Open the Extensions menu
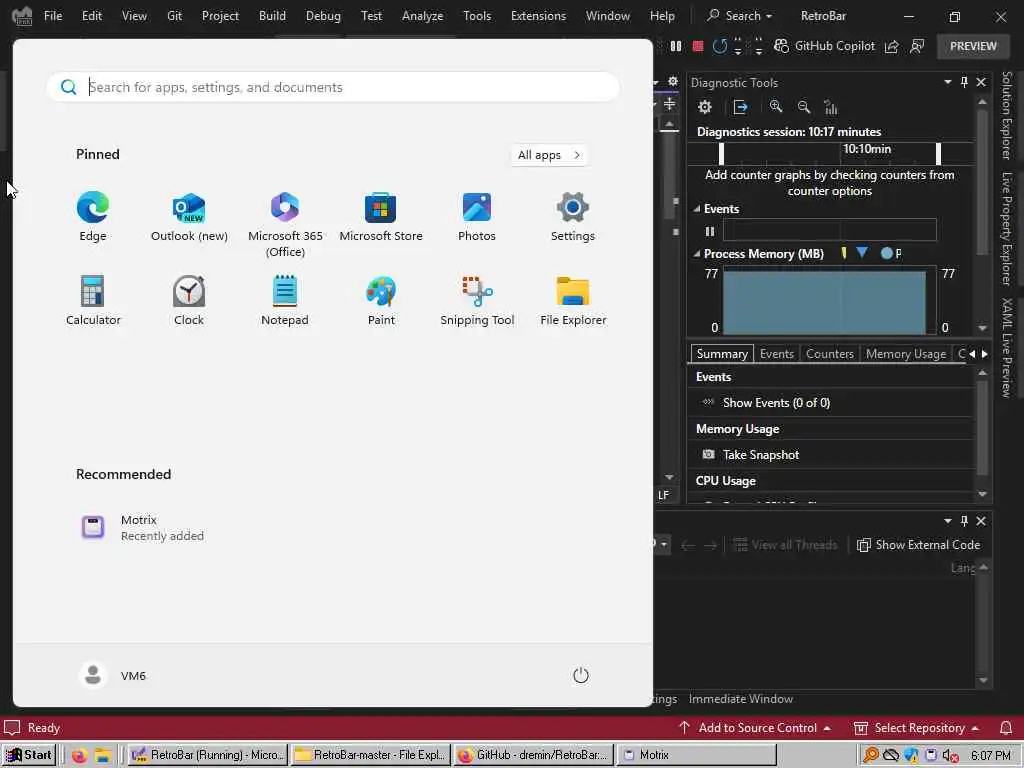Screen dimensions: 1024x768 (538, 16)
